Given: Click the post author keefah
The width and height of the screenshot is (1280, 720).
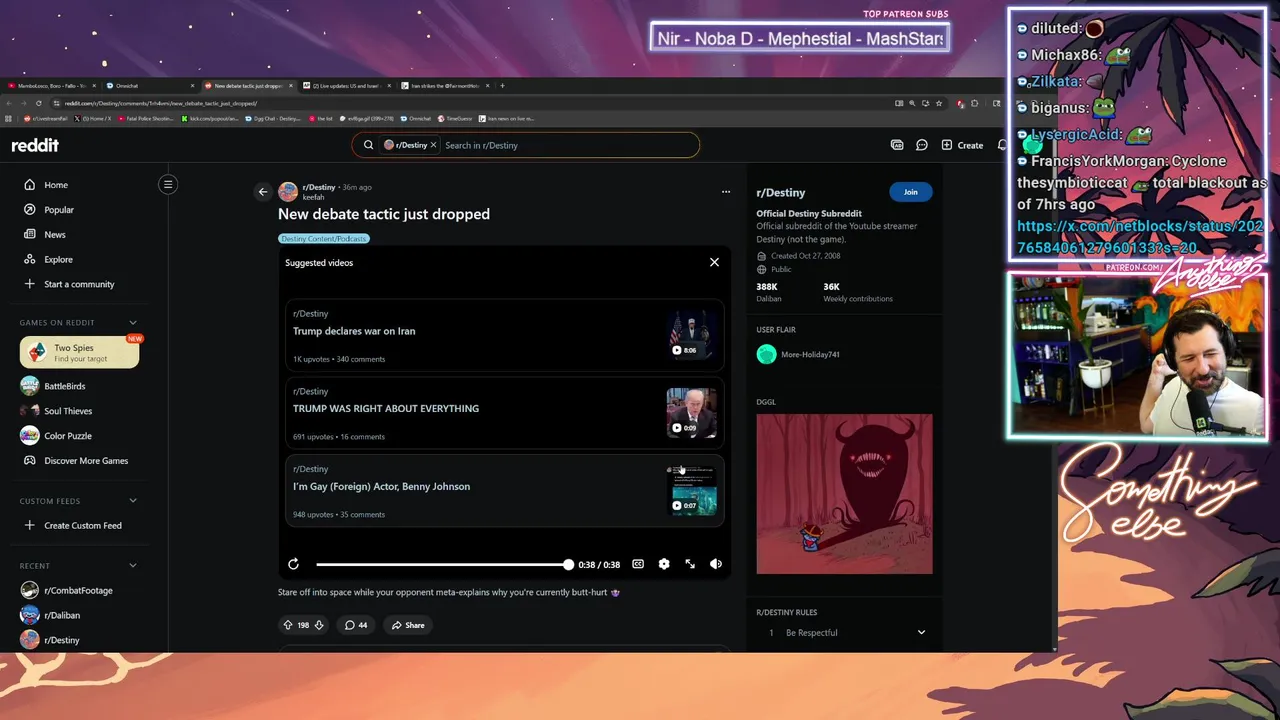Looking at the screenshot, I should [x=313, y=197].
